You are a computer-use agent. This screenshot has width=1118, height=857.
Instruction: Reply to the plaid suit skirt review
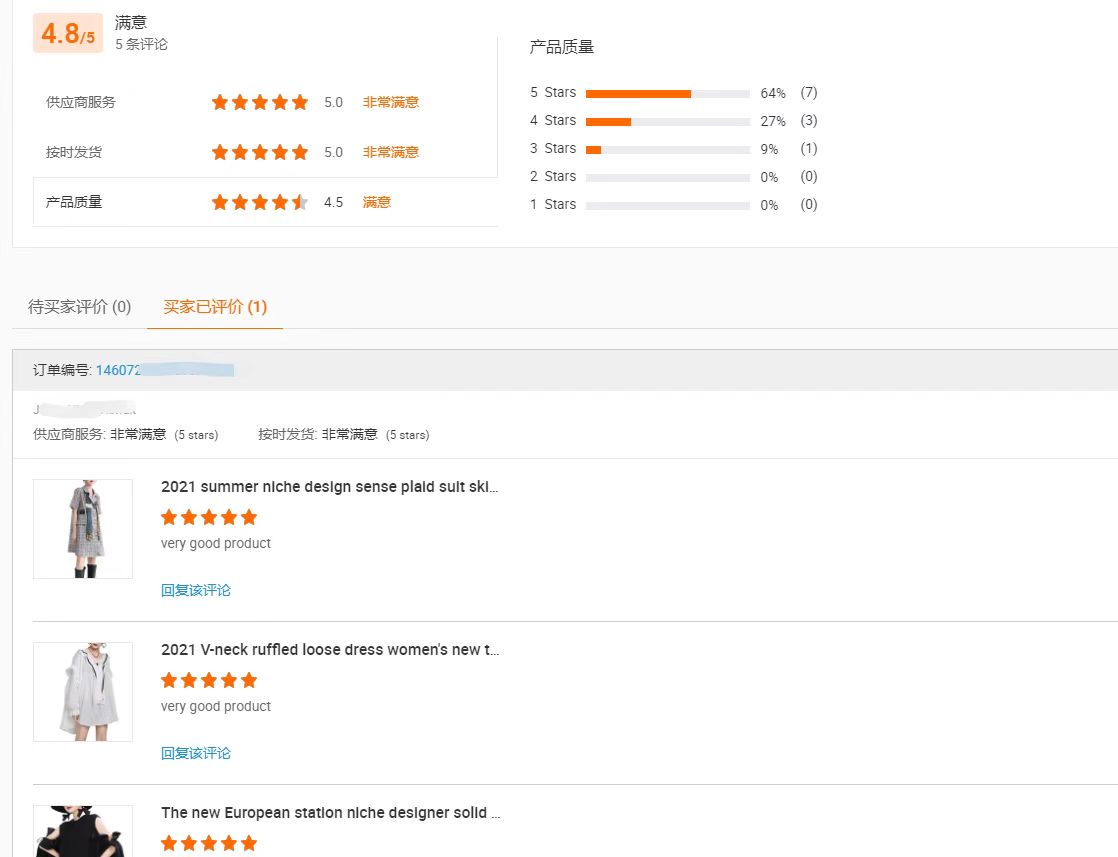pyautogui.click(x=196, y=590)
